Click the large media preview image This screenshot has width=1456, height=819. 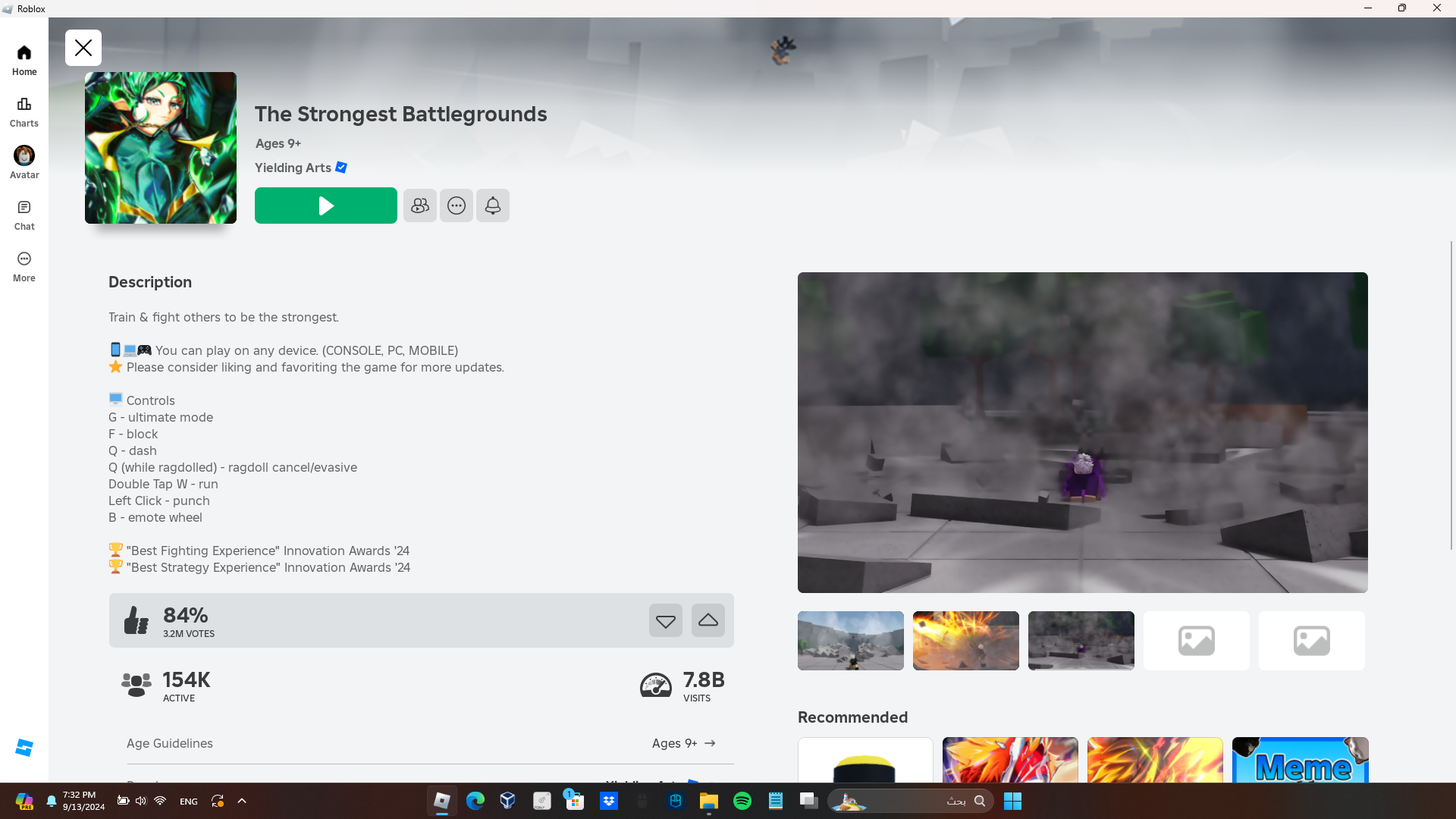pyautogui.click(x=1083, y=432)
